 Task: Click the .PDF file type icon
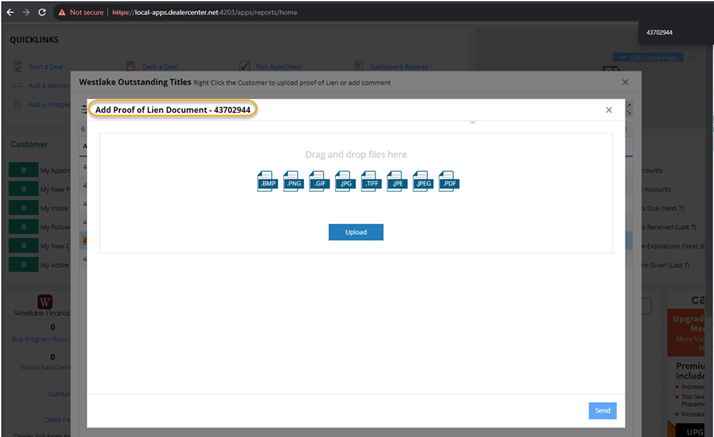tap(449, 182)
